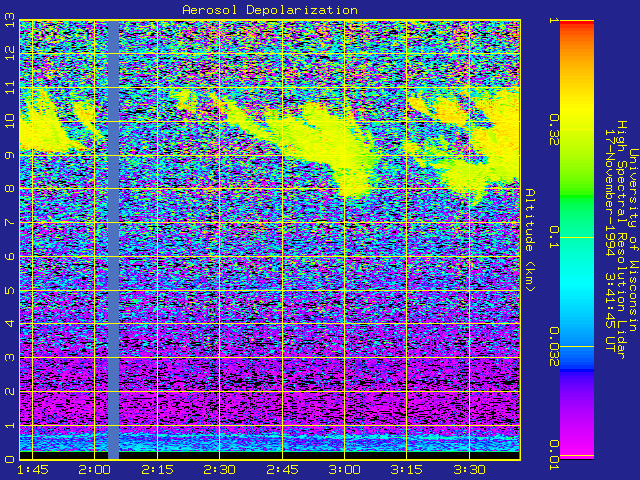Click altitude label '8' on the left axis
Screen dimensions: 640x480
click(x=10, y=189)
